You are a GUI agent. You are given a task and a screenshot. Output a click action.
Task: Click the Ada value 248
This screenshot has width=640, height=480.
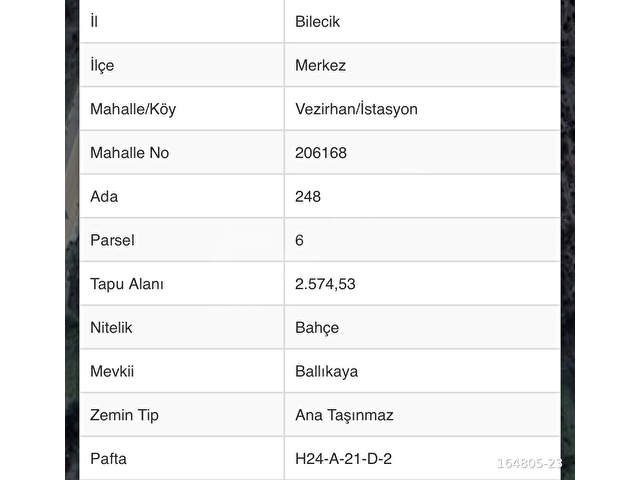point(308,196)
